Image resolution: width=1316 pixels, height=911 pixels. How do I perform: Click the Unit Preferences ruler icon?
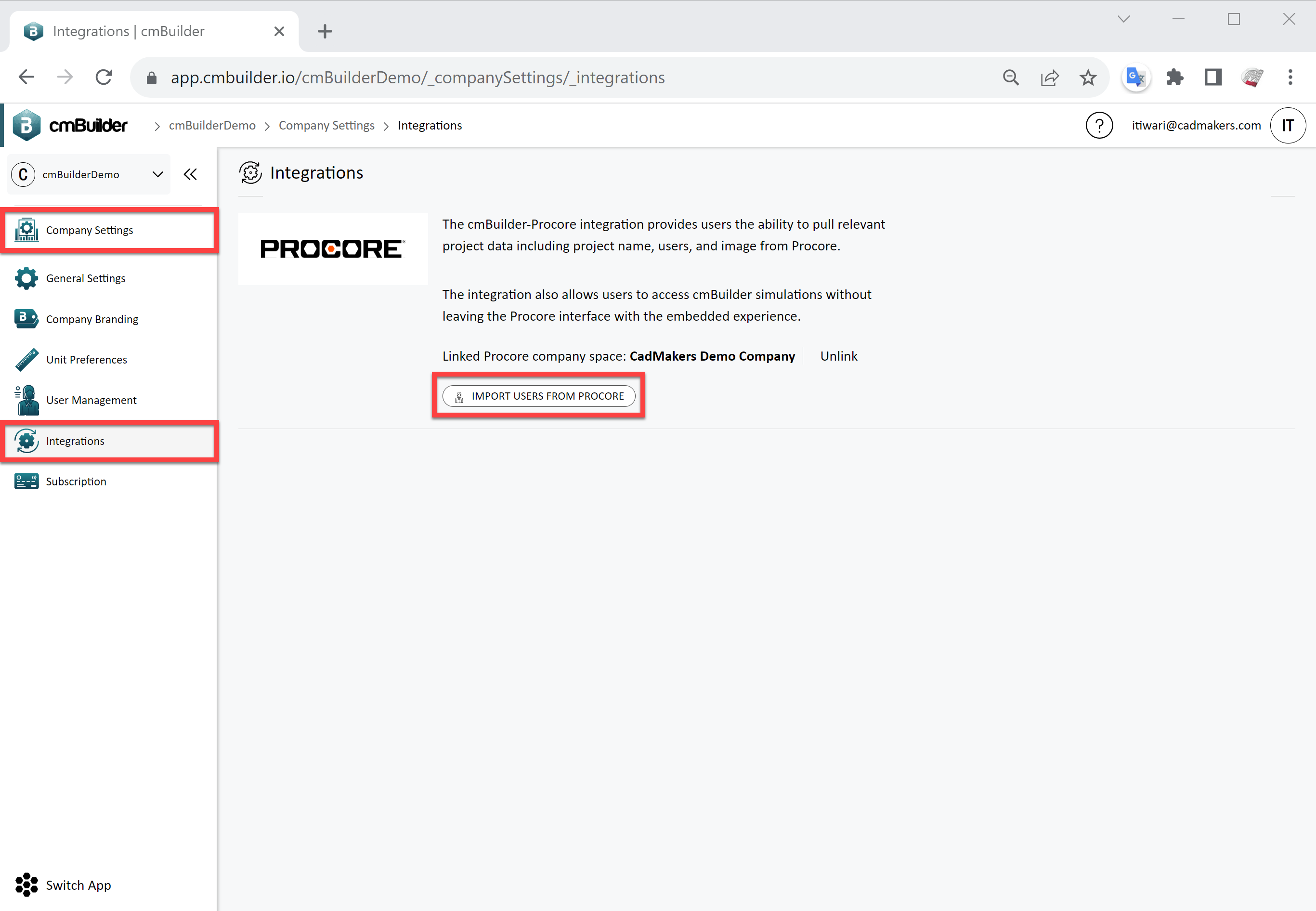[x=26, y=360]
